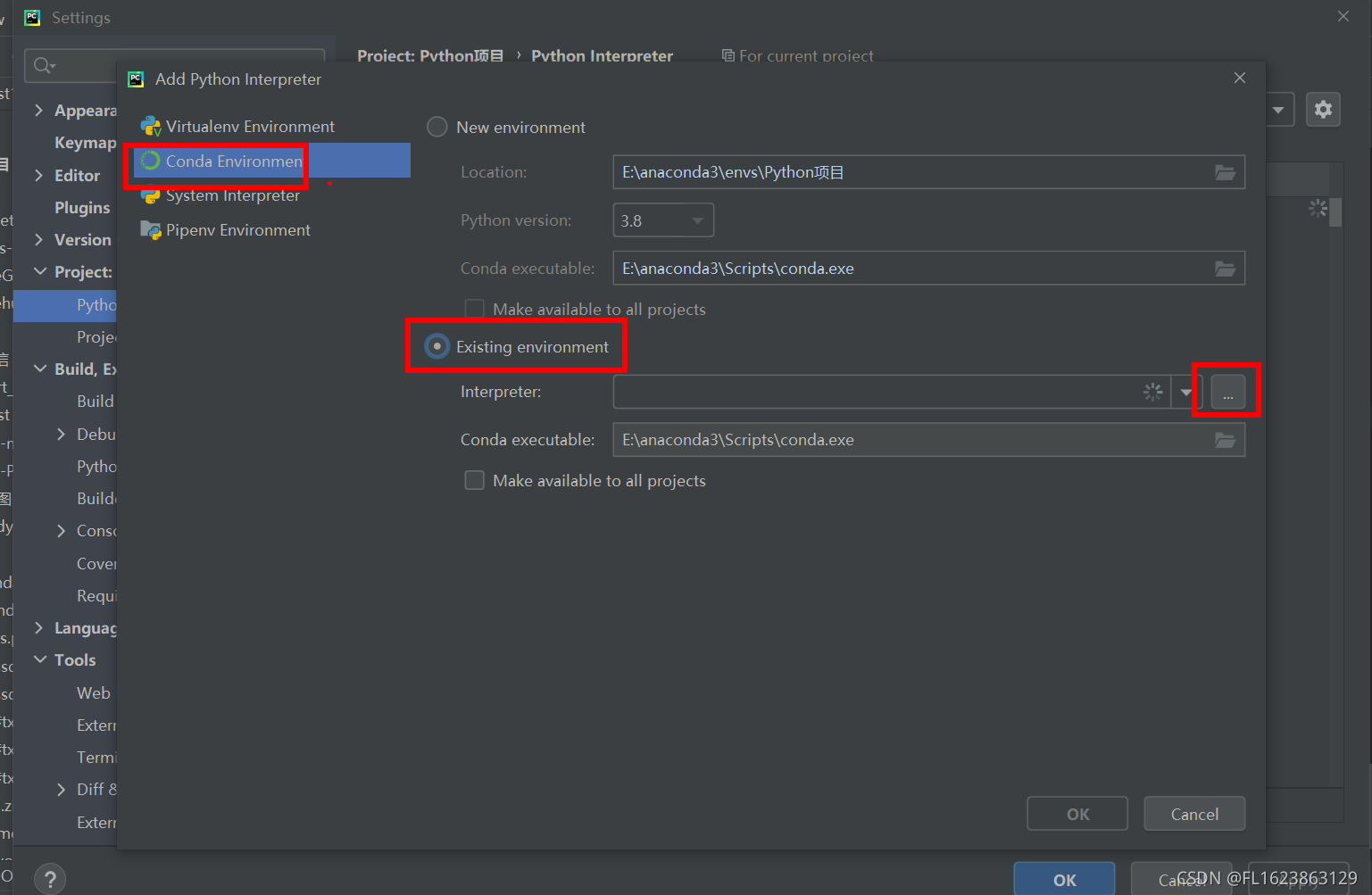Expand Diff item under Tools
This screenshot has width=1372, height=895.
(x=61, y=789)
